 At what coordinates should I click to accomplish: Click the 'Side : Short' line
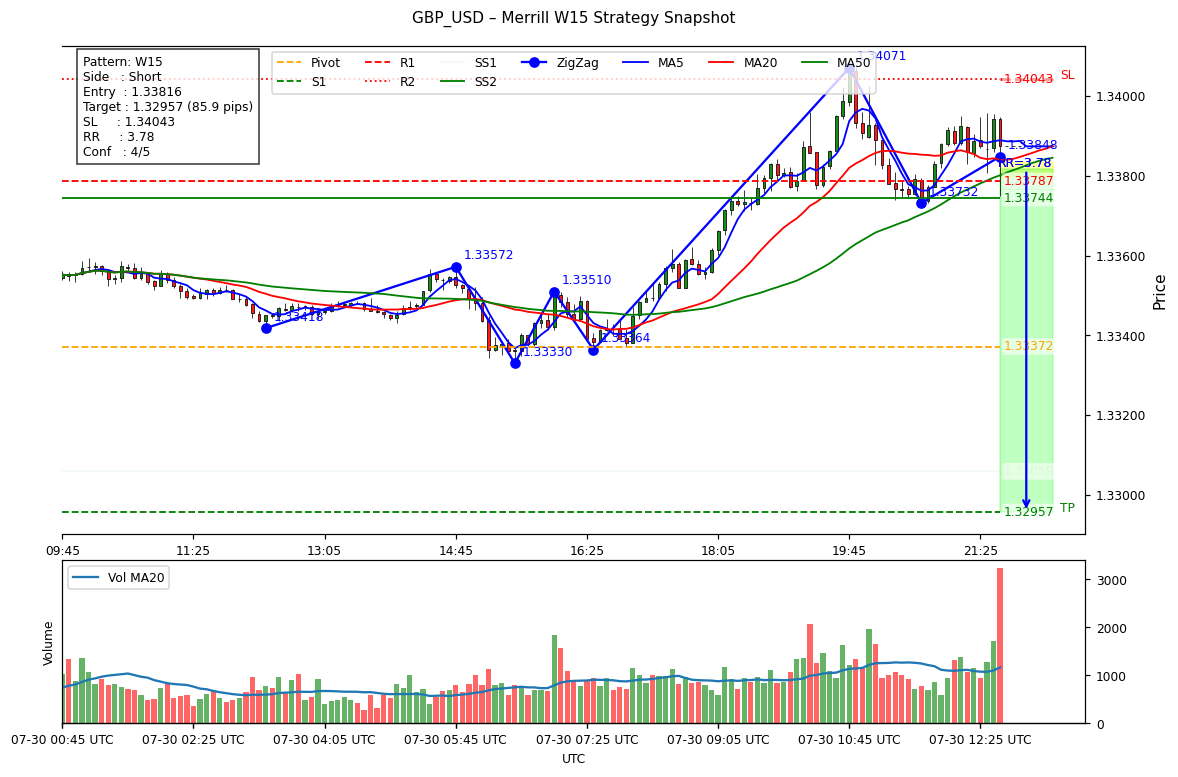tap(122, 77)
